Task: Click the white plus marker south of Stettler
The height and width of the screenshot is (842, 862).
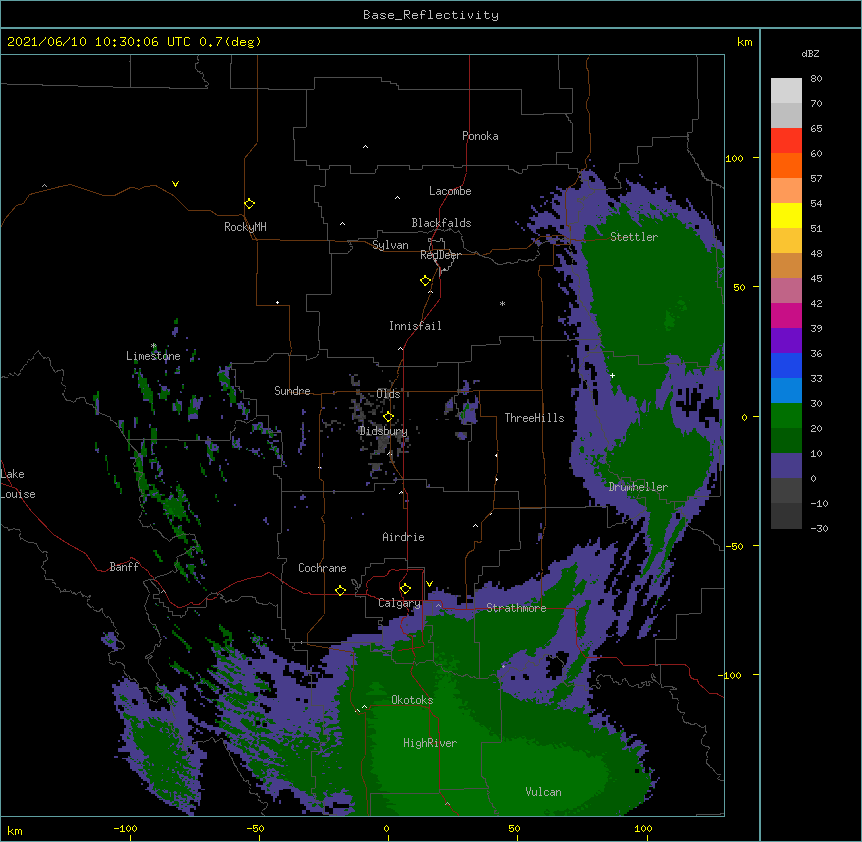Action: click(612, 375)
